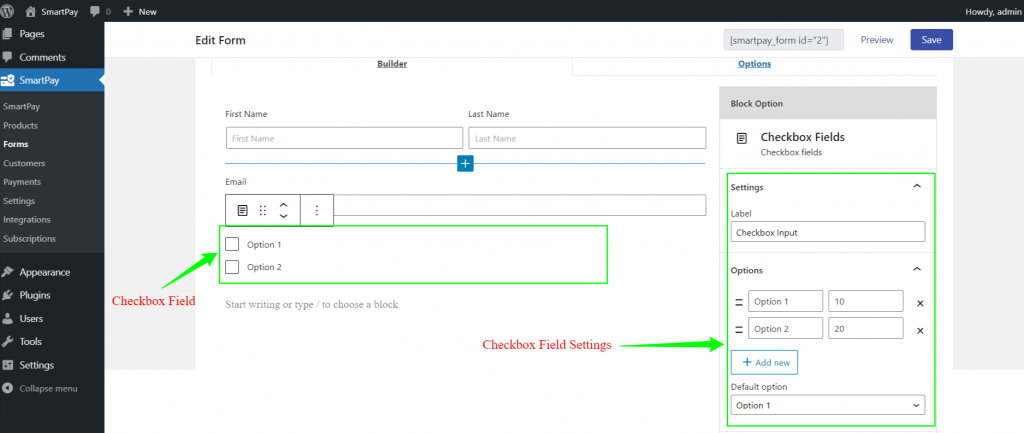The height and width of the screenshot is (433, 1024).
Task: Move block up with the up chevron
Action: tap(283, 204)
